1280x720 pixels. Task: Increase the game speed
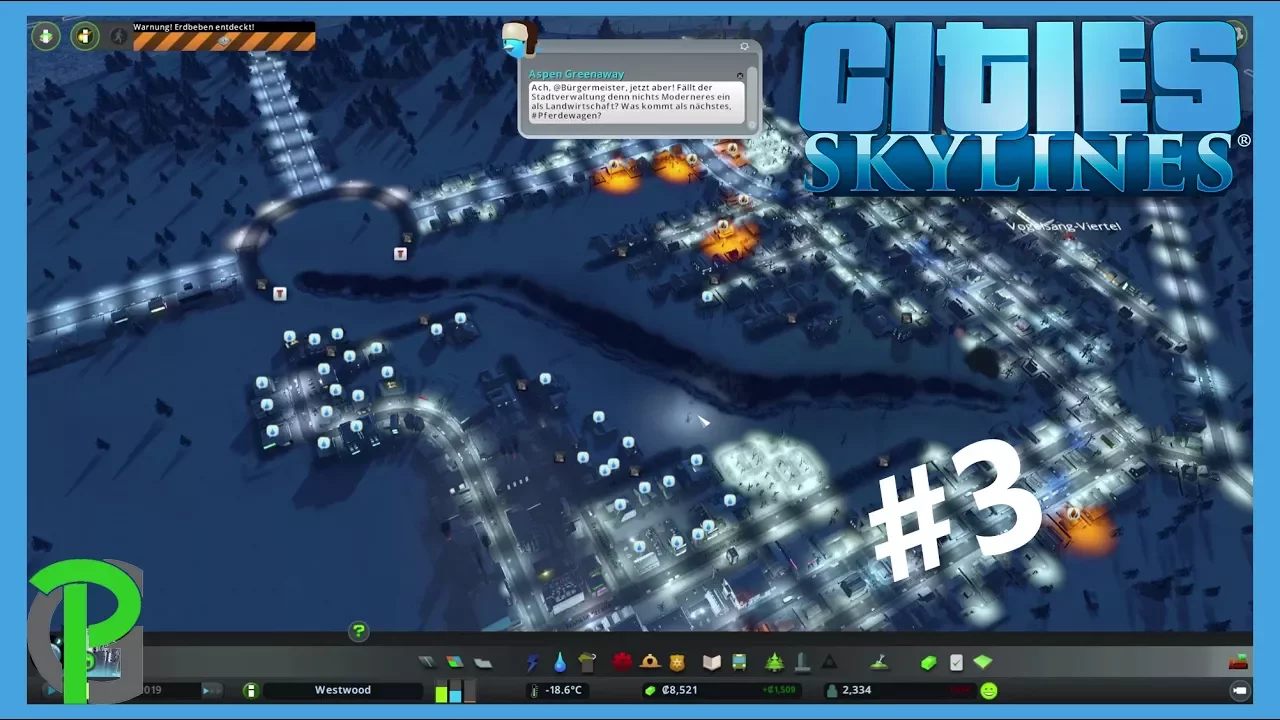(x=211, y=690)
